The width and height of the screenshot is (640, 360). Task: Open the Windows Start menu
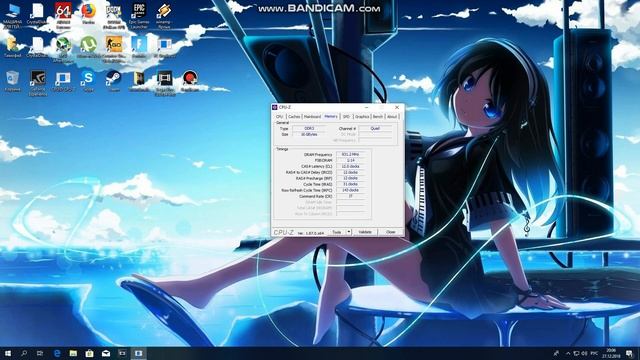[8, 353]
